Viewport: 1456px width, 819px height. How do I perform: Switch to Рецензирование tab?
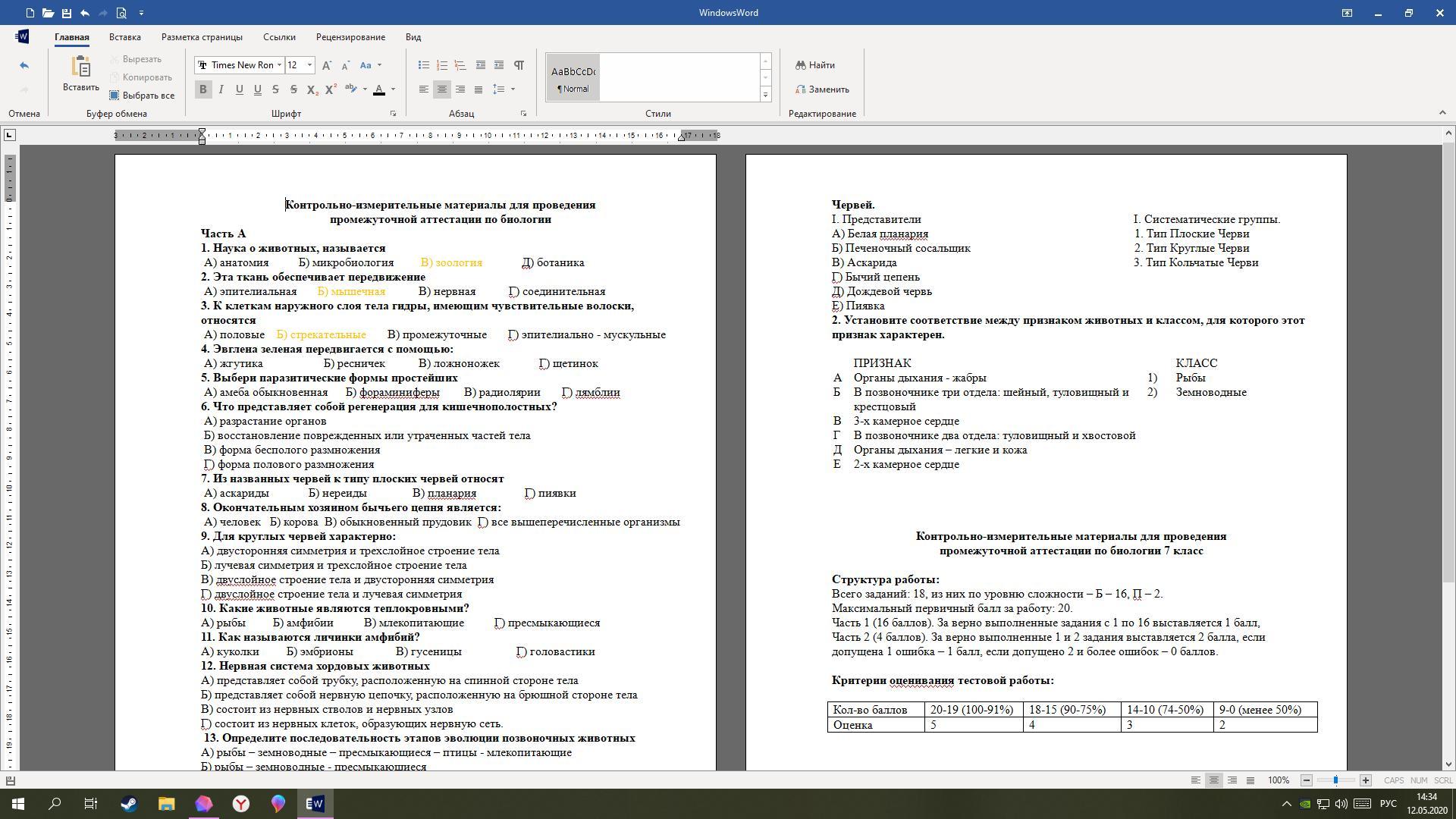coord(350,36)
